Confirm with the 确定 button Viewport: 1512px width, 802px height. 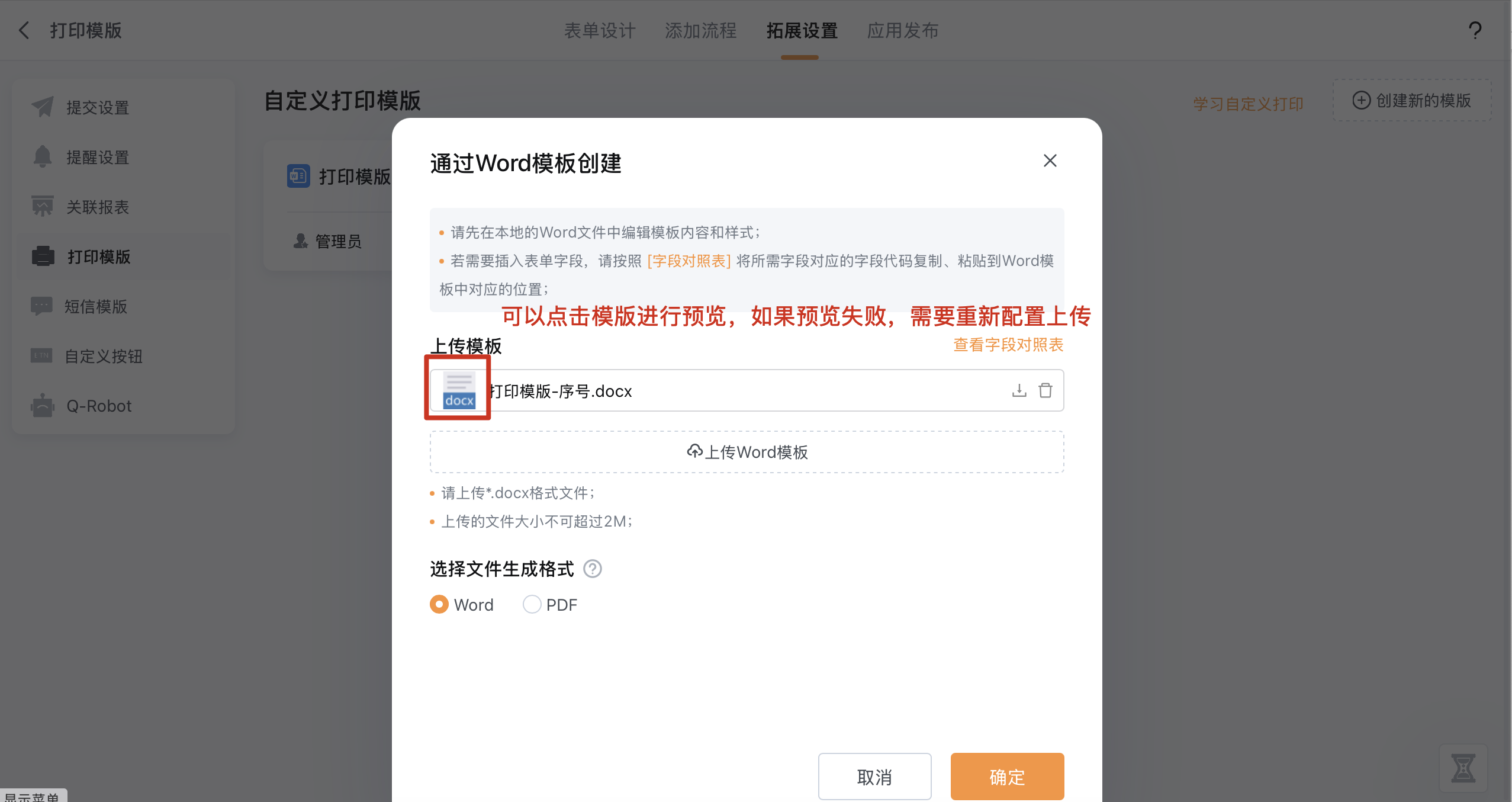tap(1007, 777)
